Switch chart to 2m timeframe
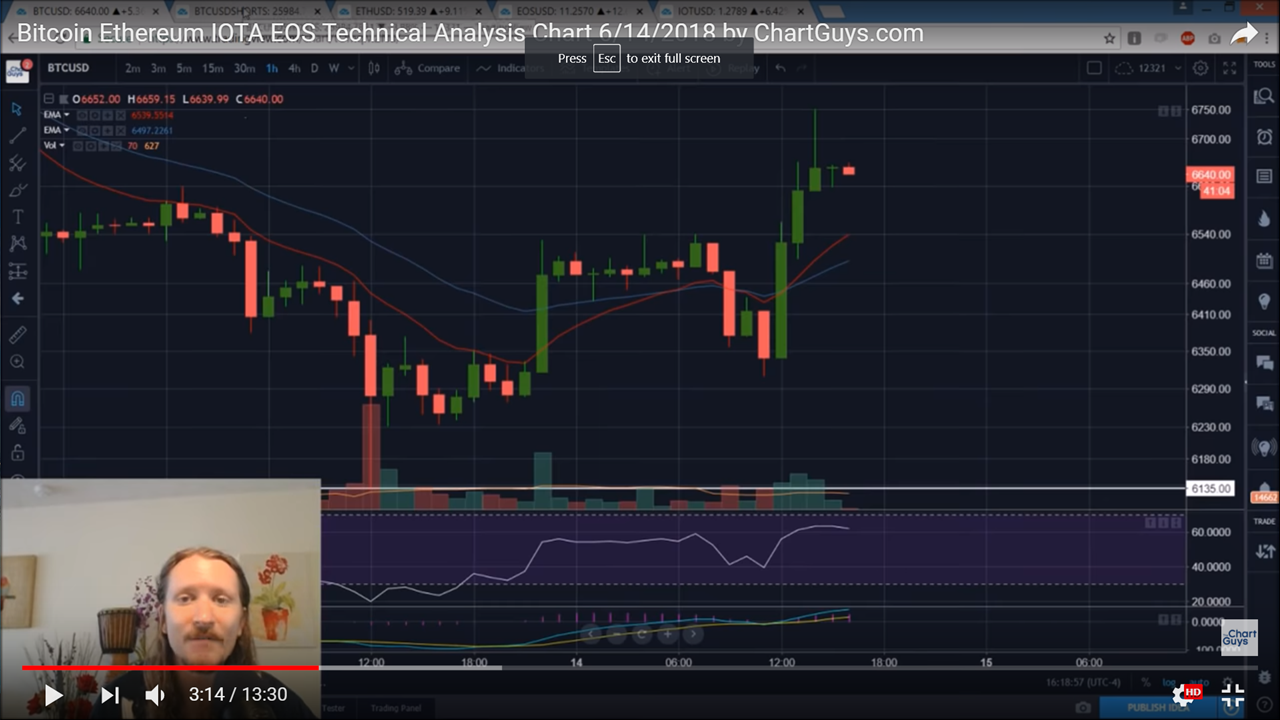The width and height of the screenshot is (1280, 720). 132,68
